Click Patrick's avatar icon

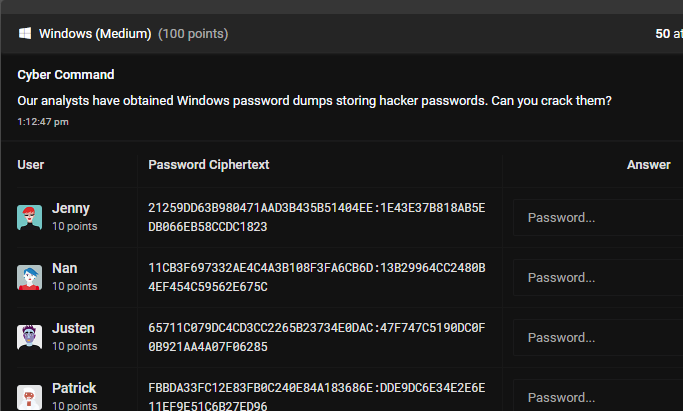coord(30,396)
